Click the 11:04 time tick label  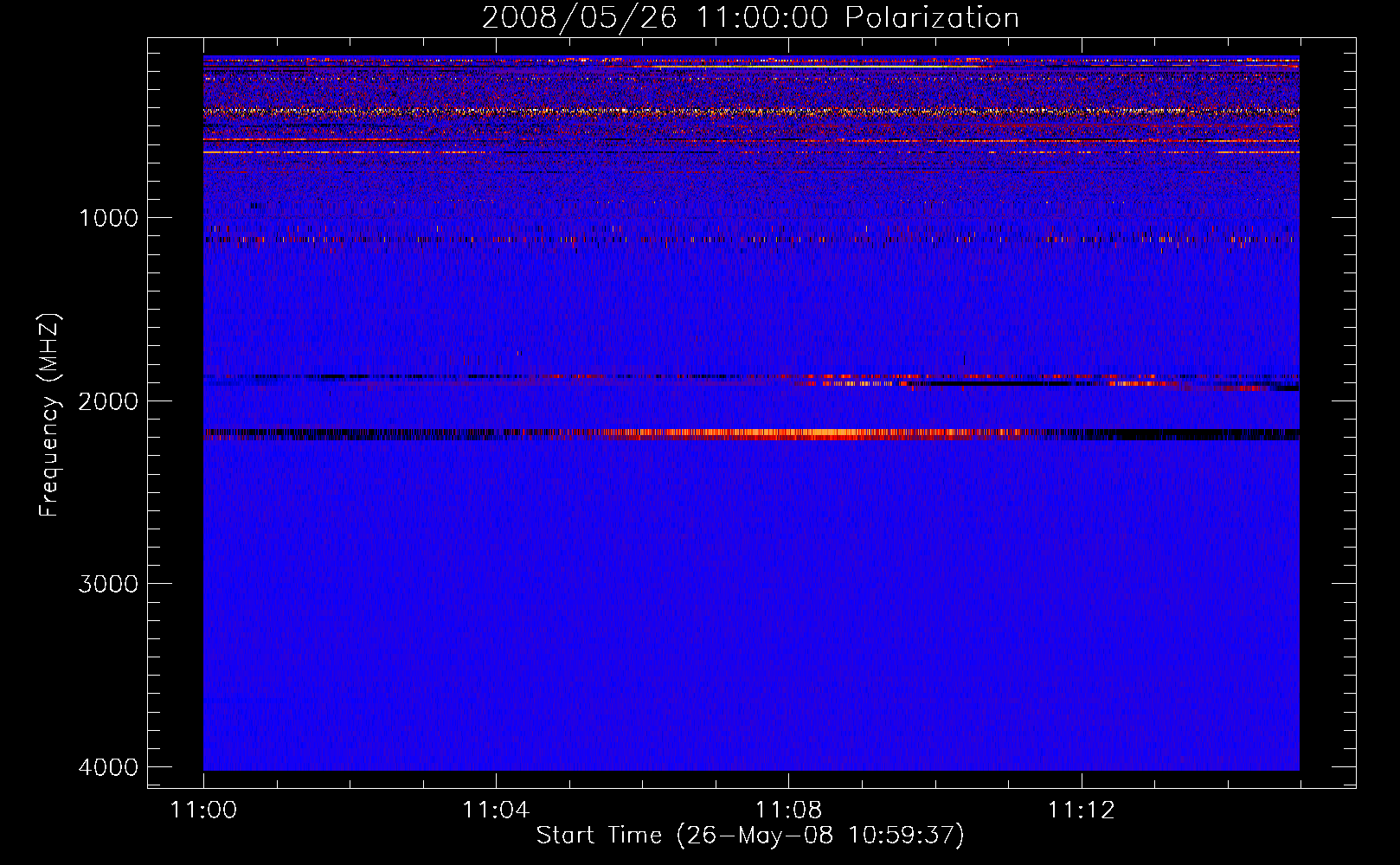496,811
